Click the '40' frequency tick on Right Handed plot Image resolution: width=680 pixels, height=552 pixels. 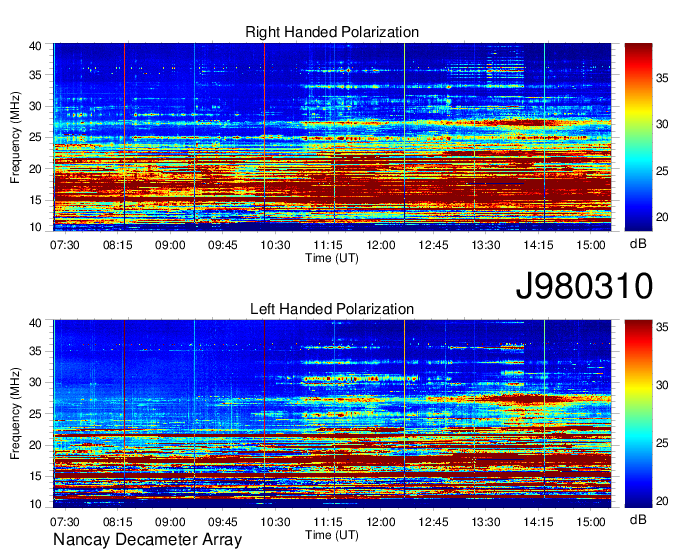pos(36,46)
